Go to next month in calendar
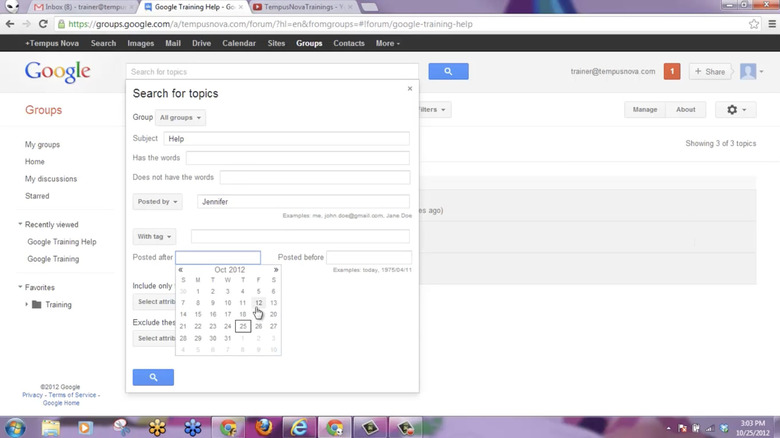The image size is (780, 438). coord(276,270)
